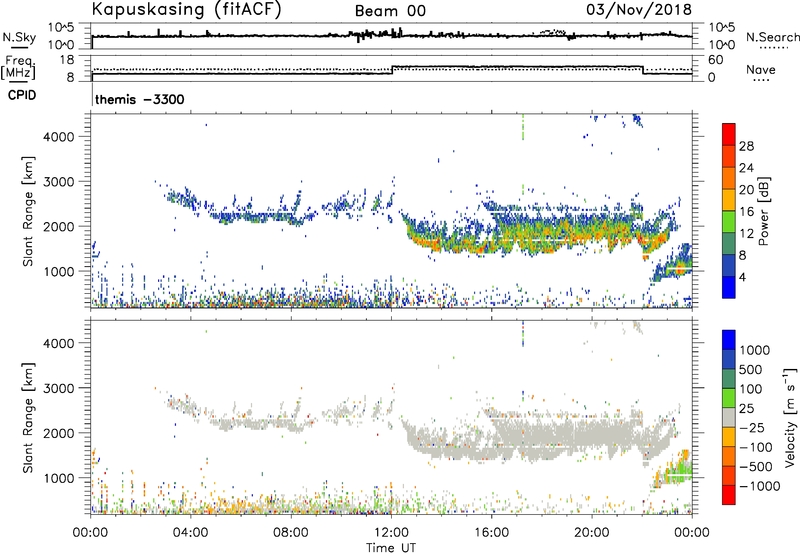
Task: Click the '1000' tick on the Velocity colorbar
Action: coord(755,350)
